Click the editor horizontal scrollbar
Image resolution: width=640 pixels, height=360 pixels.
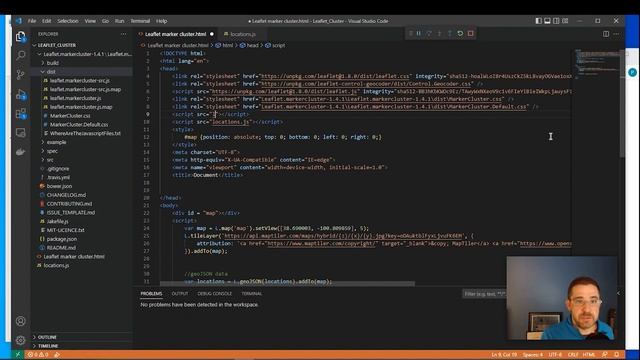287,284
